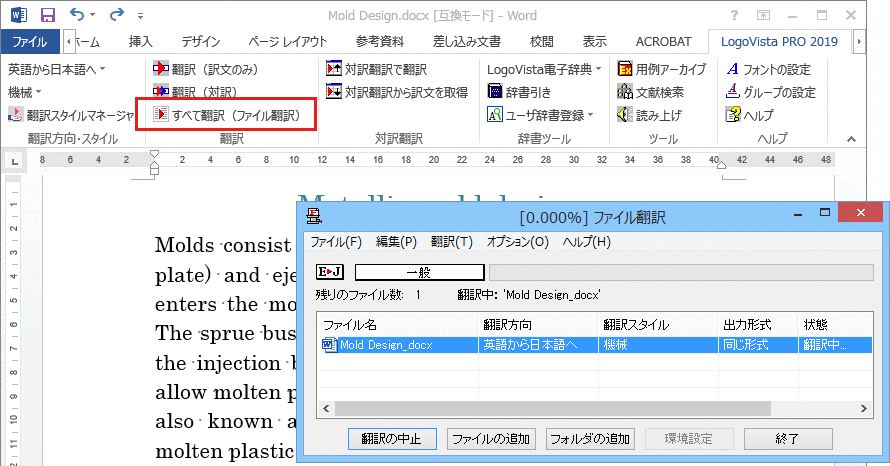Image resolution: width=890 pixels, height=466 pixels.
Task: Sort by 翻訳方向 column header
Action: click(538, 325)
